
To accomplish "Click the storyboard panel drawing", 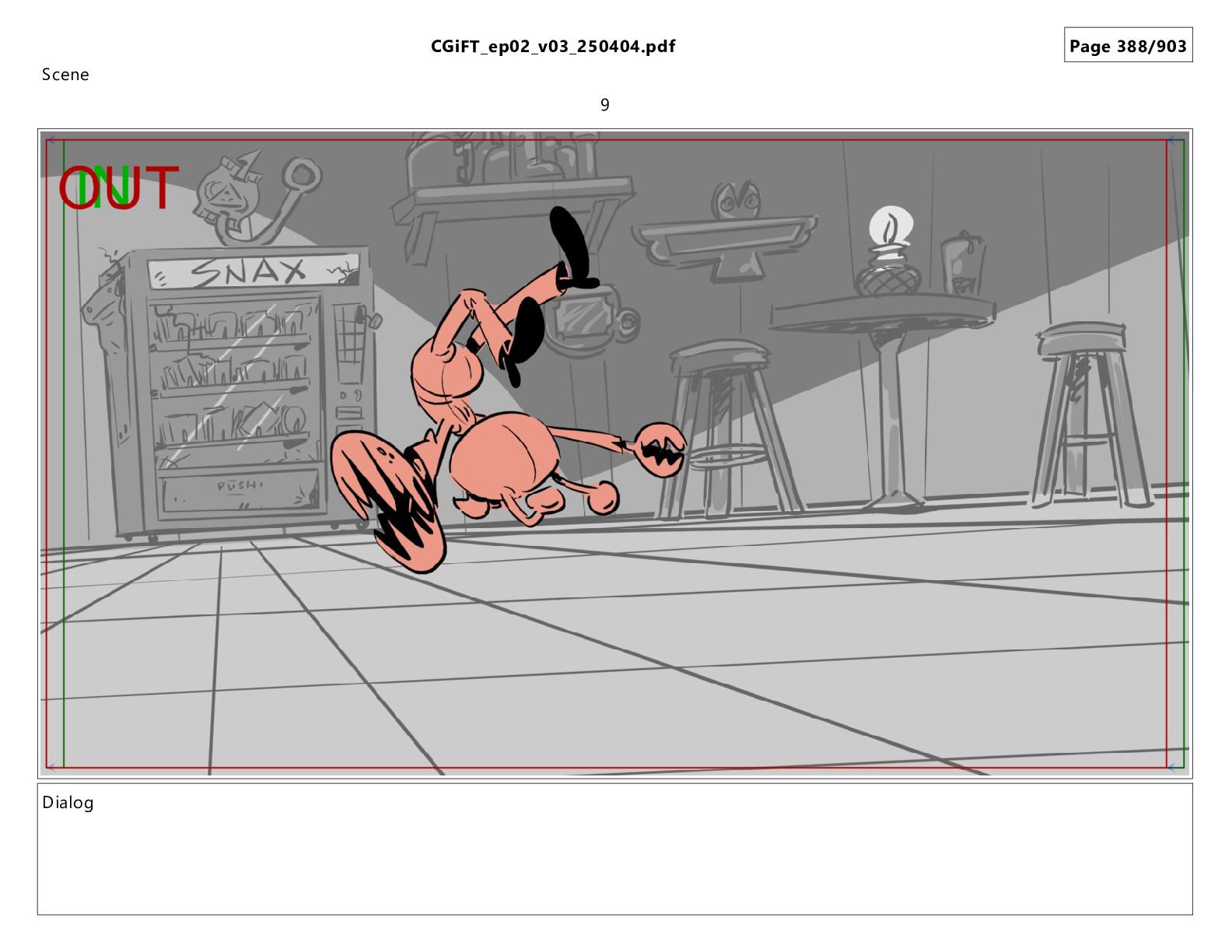I will click(614, 453).
